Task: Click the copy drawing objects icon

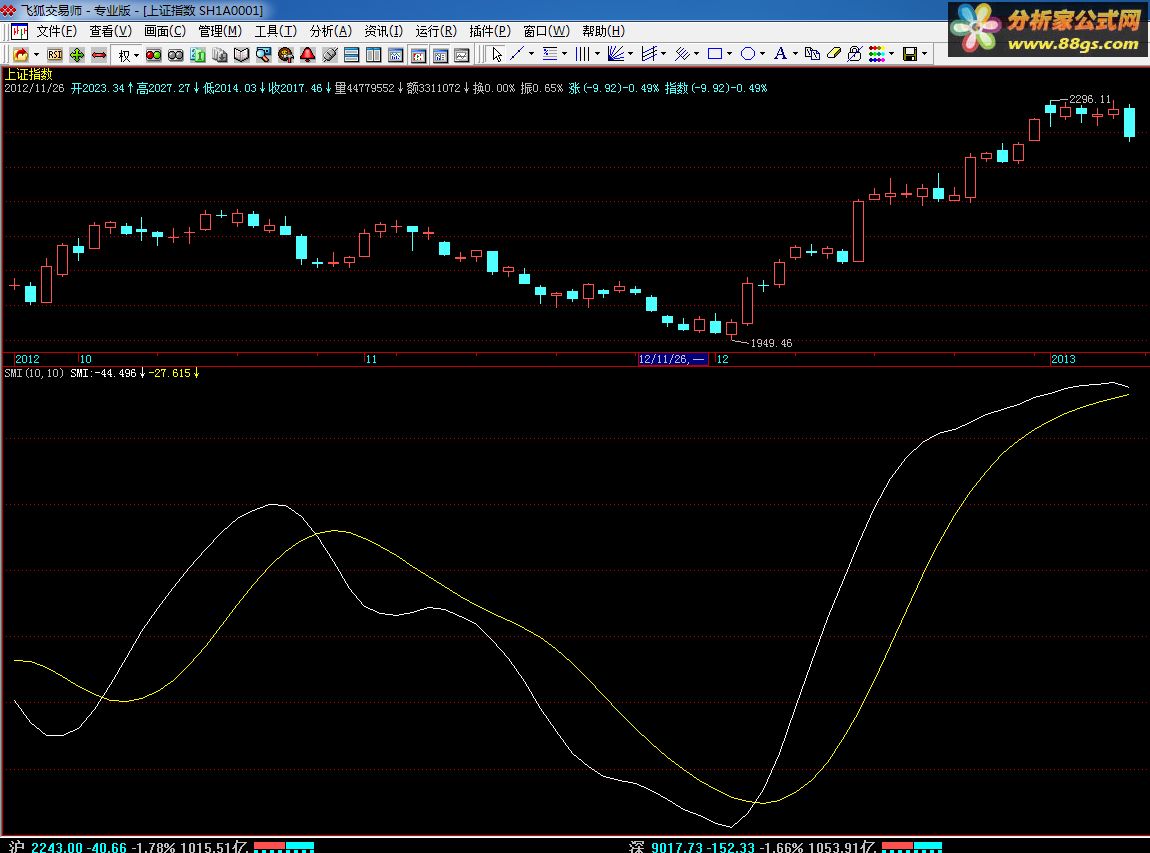Action: click(812, 54)
